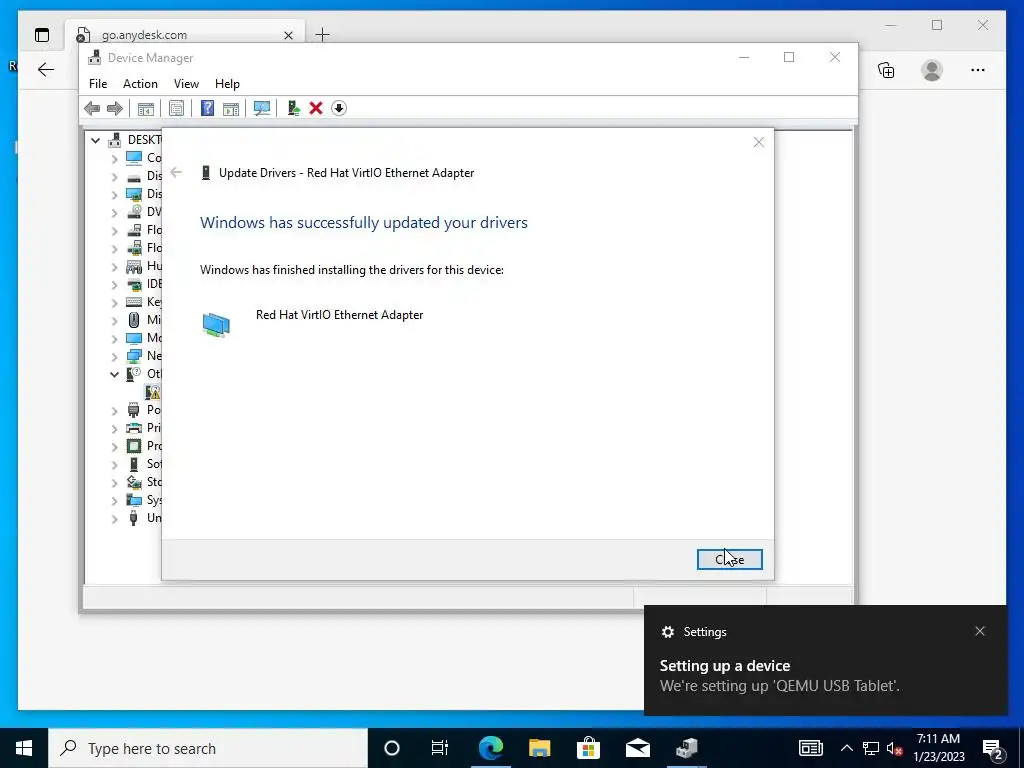
Task: Collapse the Other devices category
Action: click(x=114, y=374)
